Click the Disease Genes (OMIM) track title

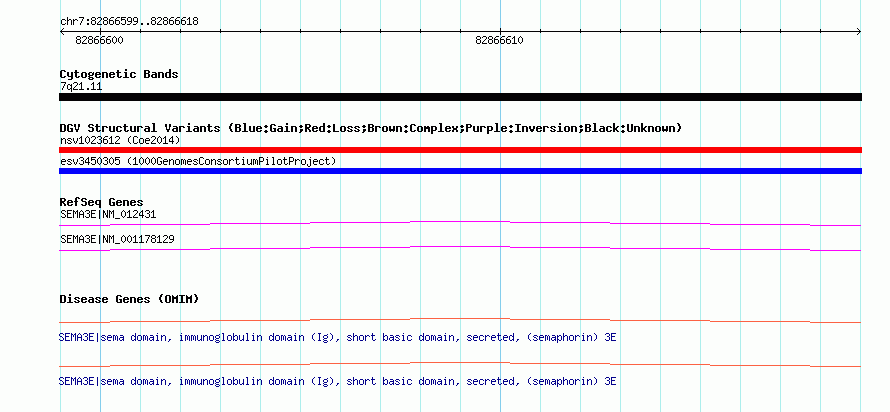pos(129,299)
